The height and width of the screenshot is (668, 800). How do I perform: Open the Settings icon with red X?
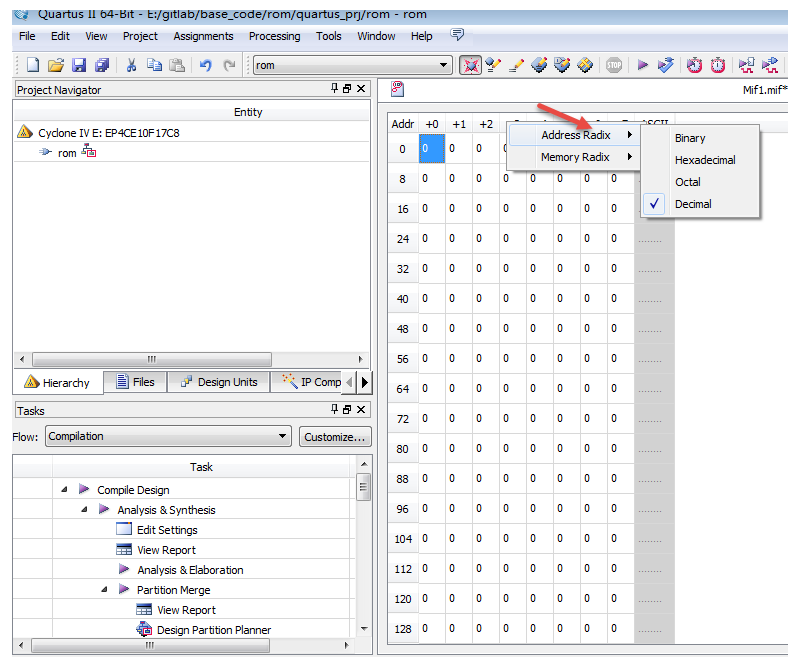pyautogui.click(x=470, y=65)
